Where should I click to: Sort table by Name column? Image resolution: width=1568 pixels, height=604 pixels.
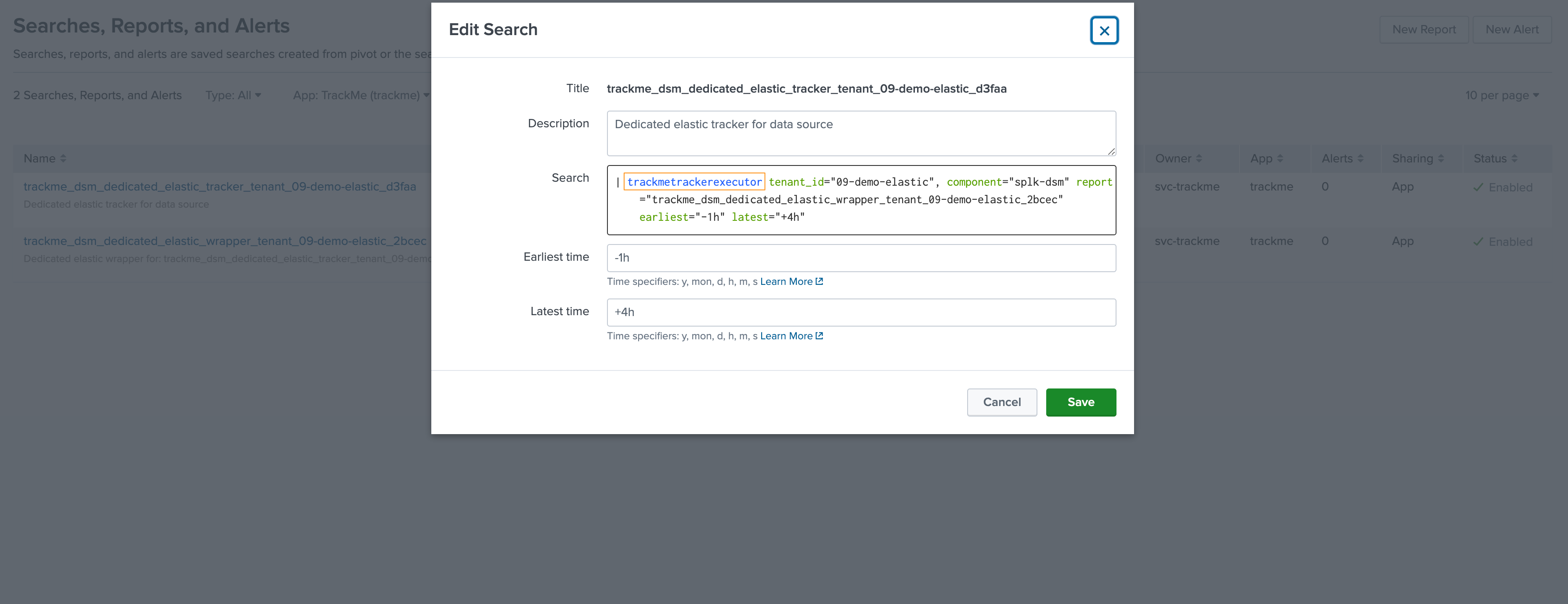point(44,158)
